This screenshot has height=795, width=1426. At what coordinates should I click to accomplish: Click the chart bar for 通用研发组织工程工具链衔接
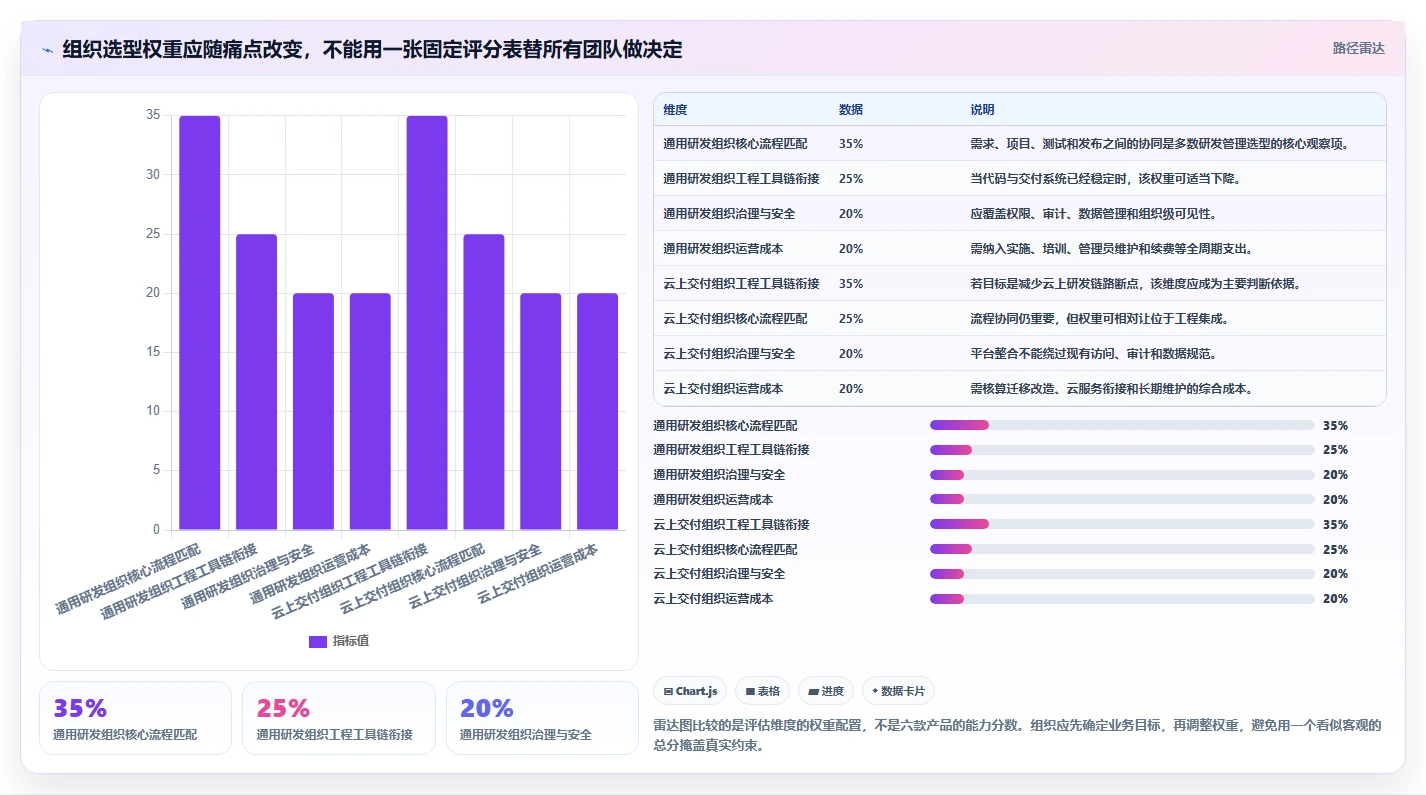click(257, 381)
